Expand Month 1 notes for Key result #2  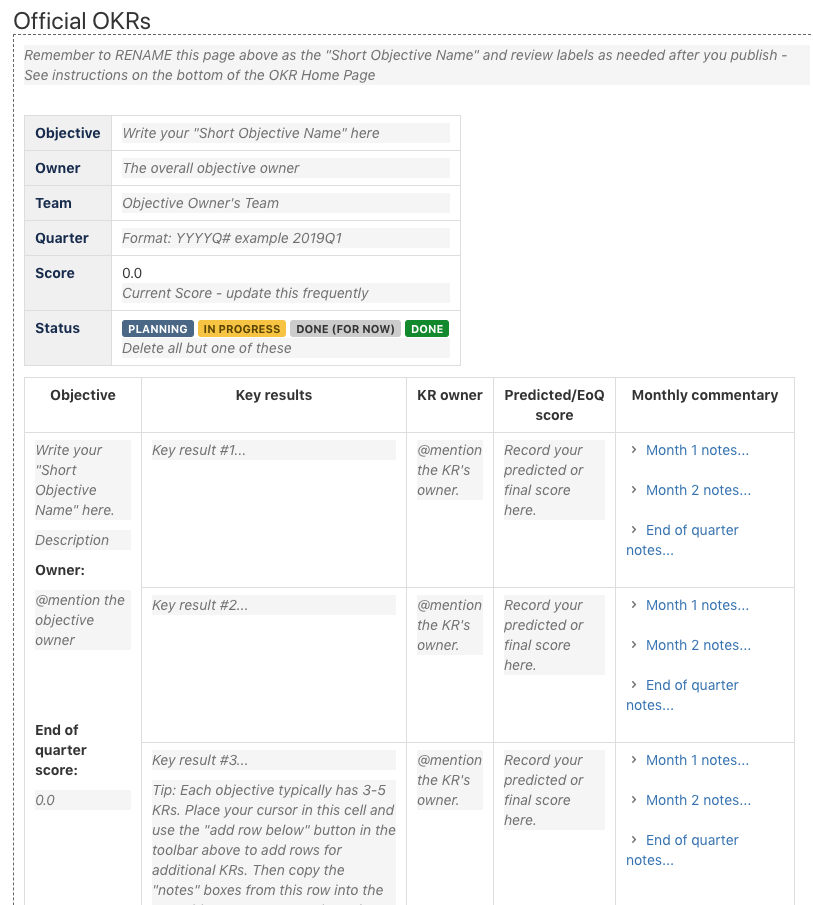pos(697,605)
